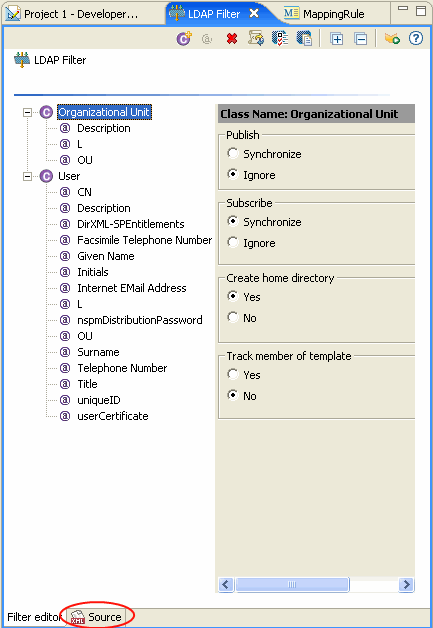
Task: Click the User class icon
Action: (46, 176)
